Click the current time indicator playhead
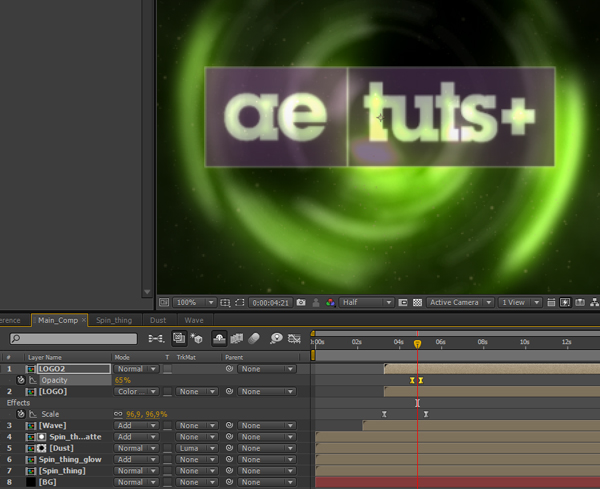The width and height of the screenshot is (600, 489). [x=417, y=344]
